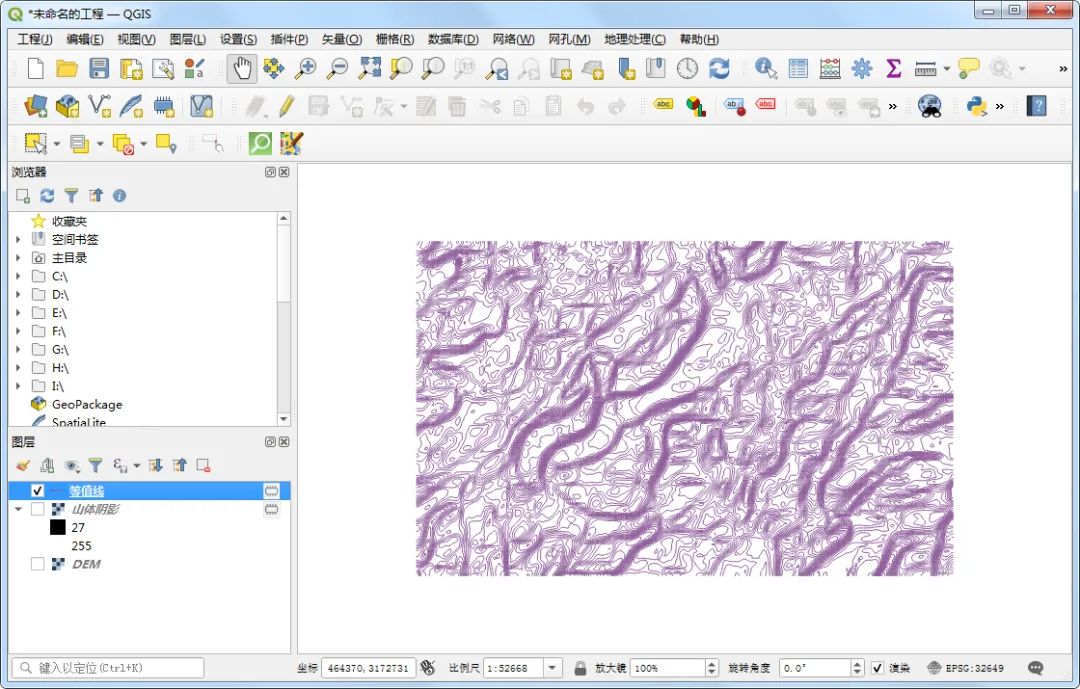Viewport: 1080px width, 689px height.
Task: Open the 矢量 menu
Action: click(342, 39)
